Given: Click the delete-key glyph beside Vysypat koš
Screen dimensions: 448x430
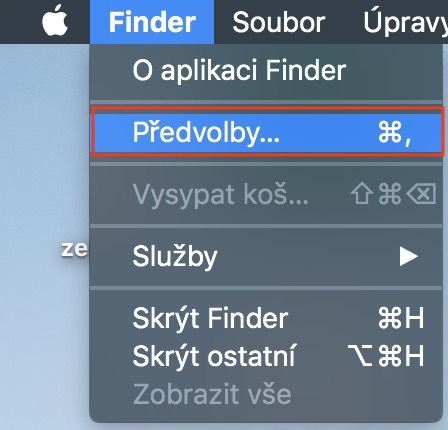Looking at the screenshot, I should point(421,193).
